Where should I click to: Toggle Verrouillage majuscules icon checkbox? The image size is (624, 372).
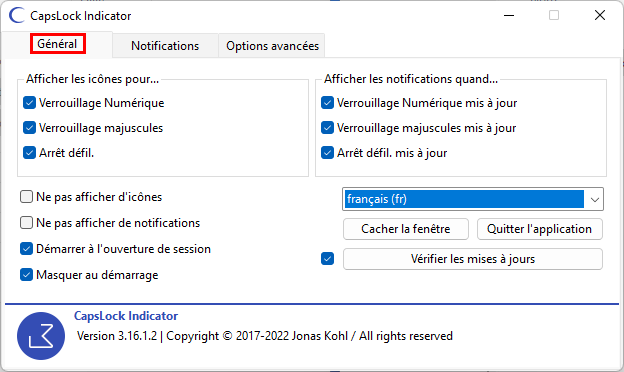click(29, 128)
